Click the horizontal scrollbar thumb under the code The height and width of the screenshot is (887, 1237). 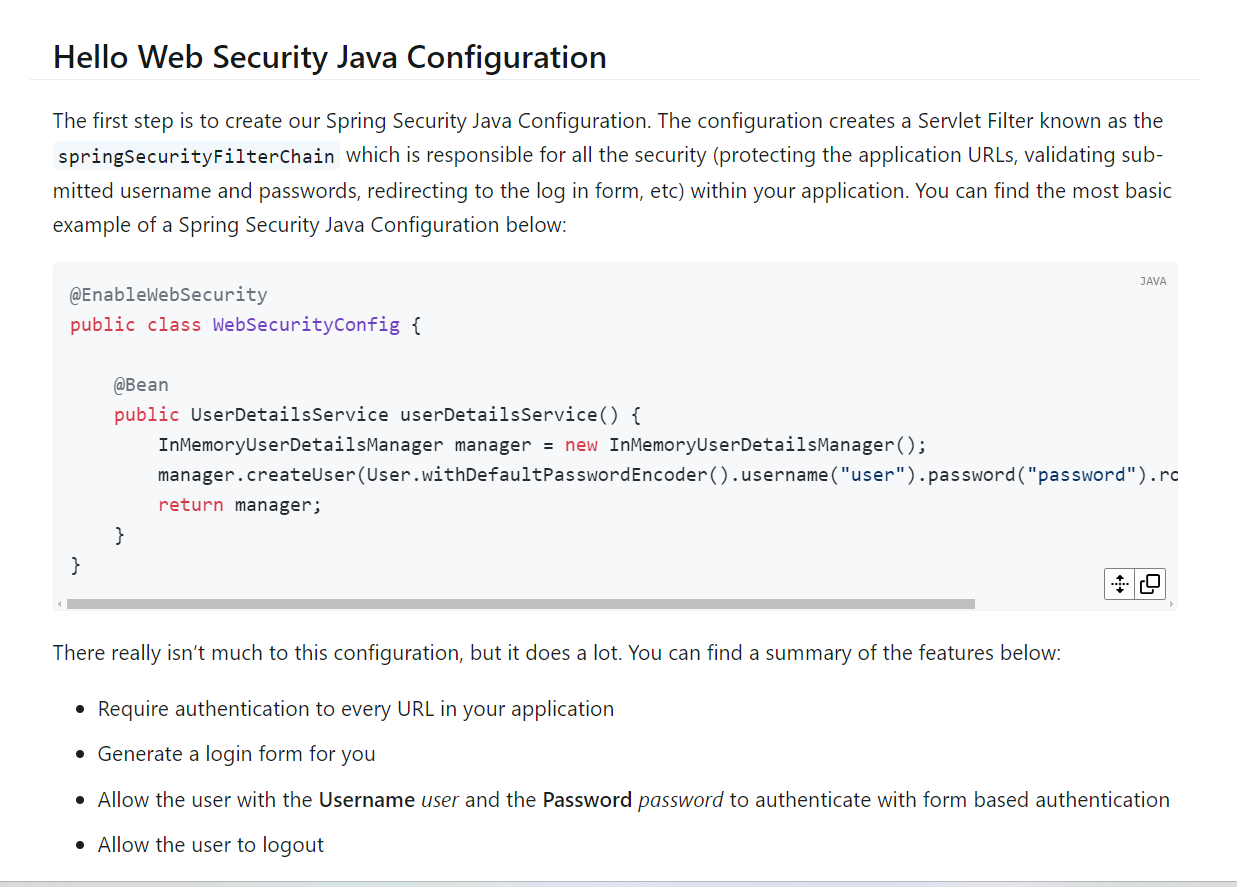tap(520, 604)
